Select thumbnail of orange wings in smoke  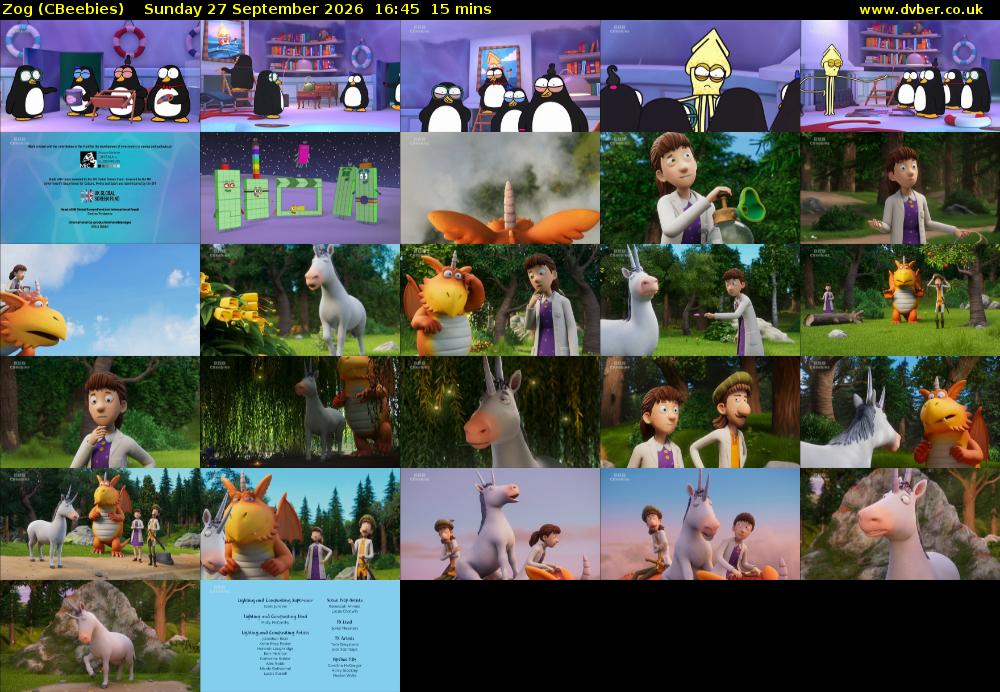tap(500, 188)
